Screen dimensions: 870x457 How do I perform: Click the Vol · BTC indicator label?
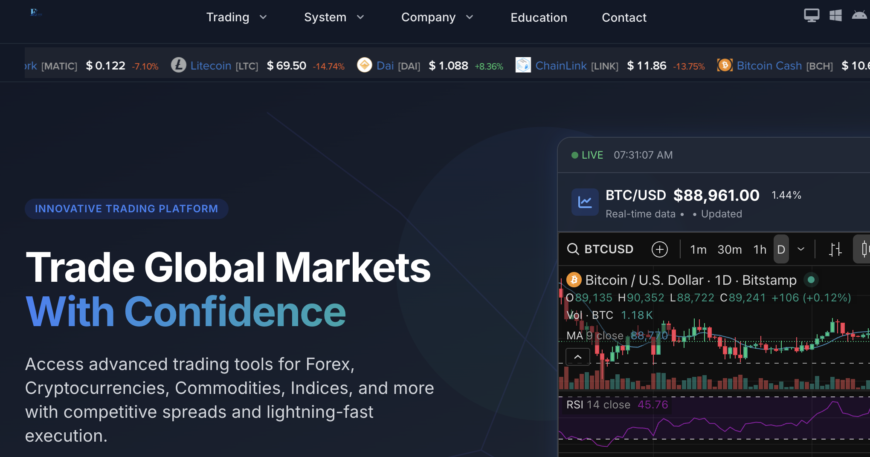(x=590, y=315)
